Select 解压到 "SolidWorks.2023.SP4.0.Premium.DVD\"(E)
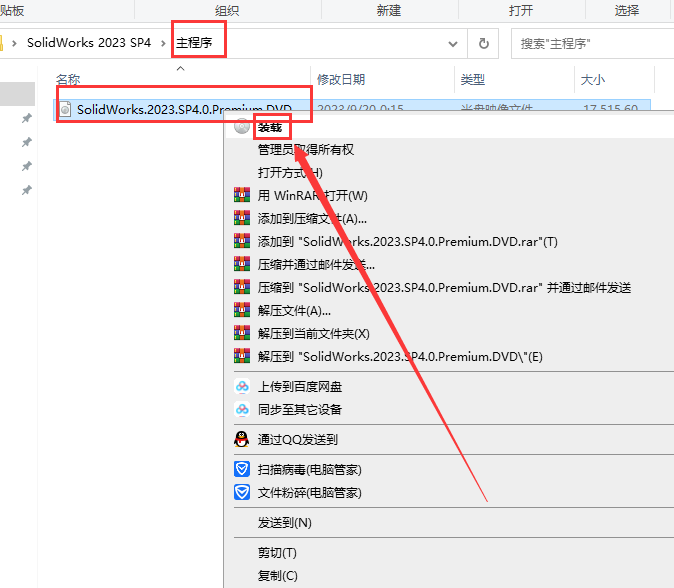Image resolution: width=674 pixels, height=588 pixels. click(400, 356)
